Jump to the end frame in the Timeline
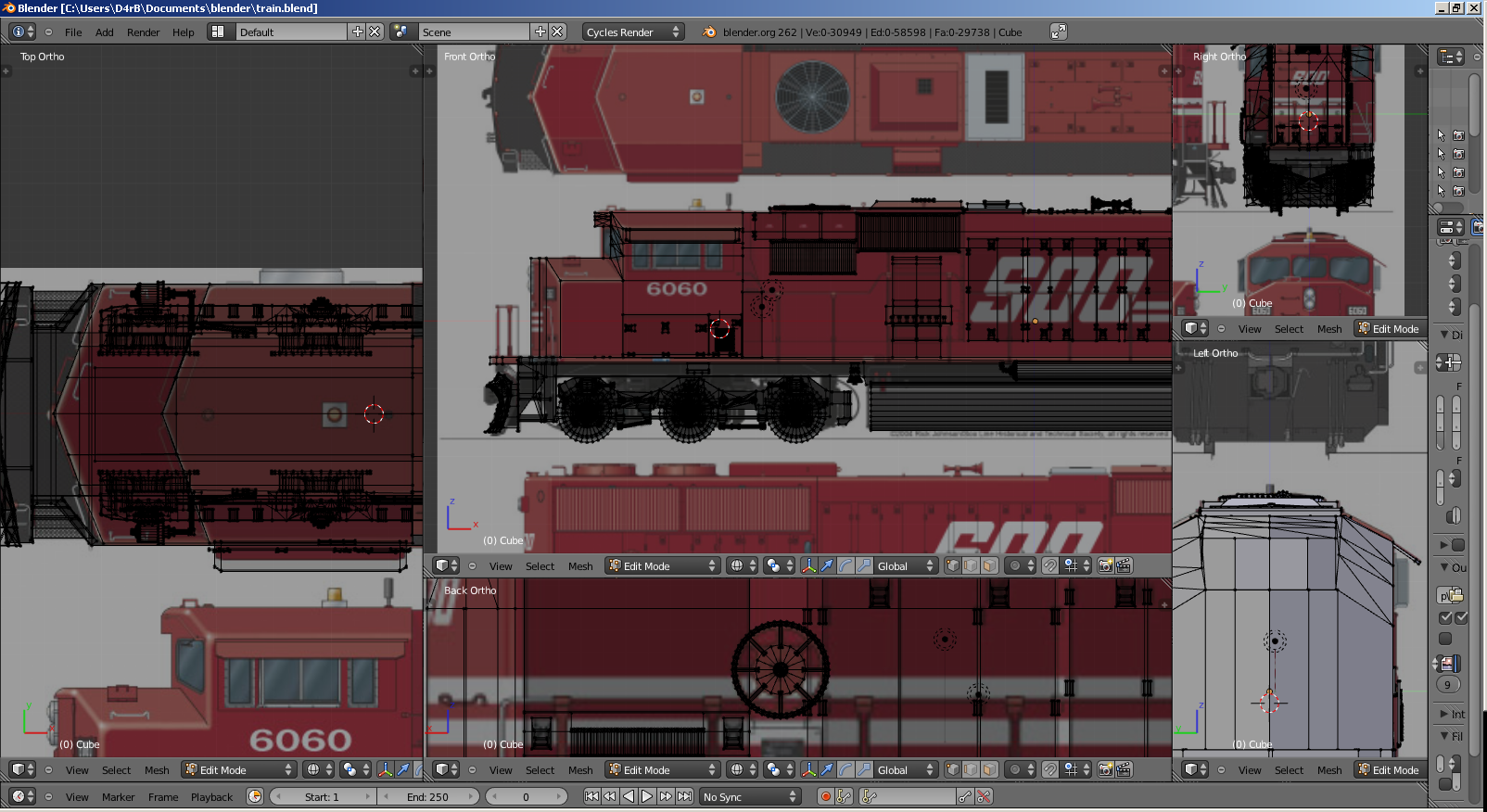This screenshot has width=1487, height=812. pos(684,796)
